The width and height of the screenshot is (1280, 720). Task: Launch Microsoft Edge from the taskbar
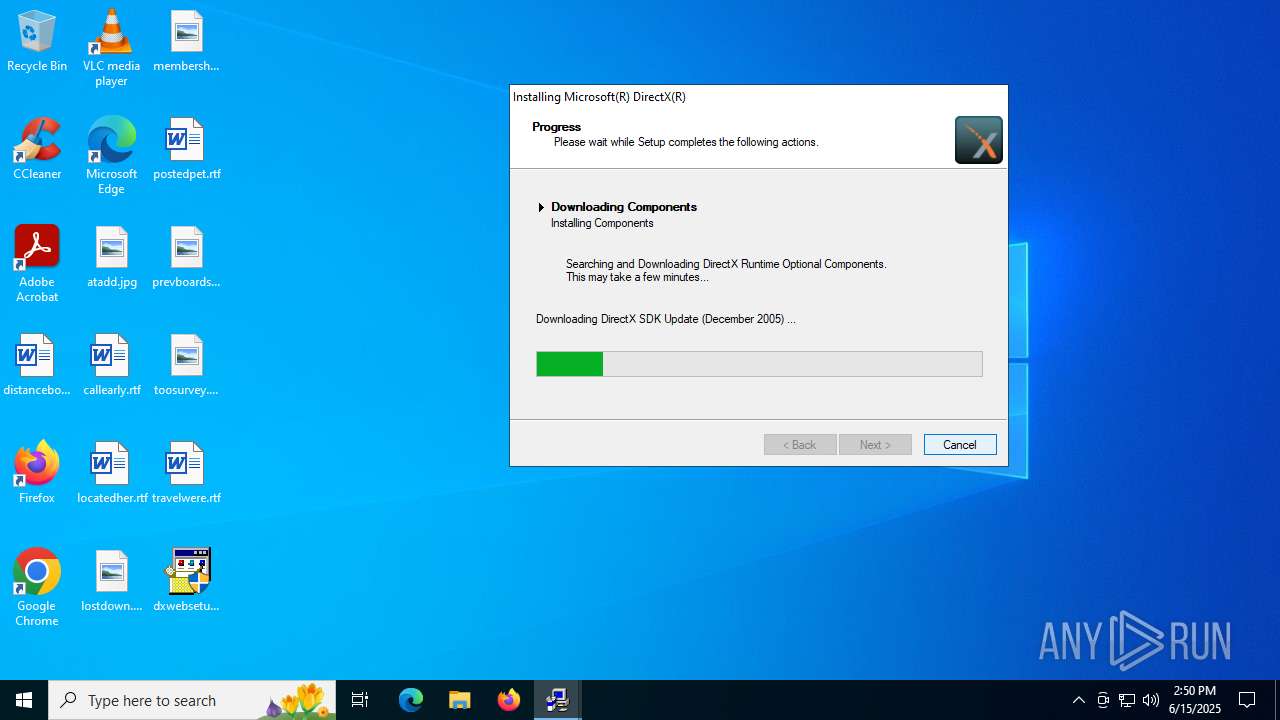(411, 700)
